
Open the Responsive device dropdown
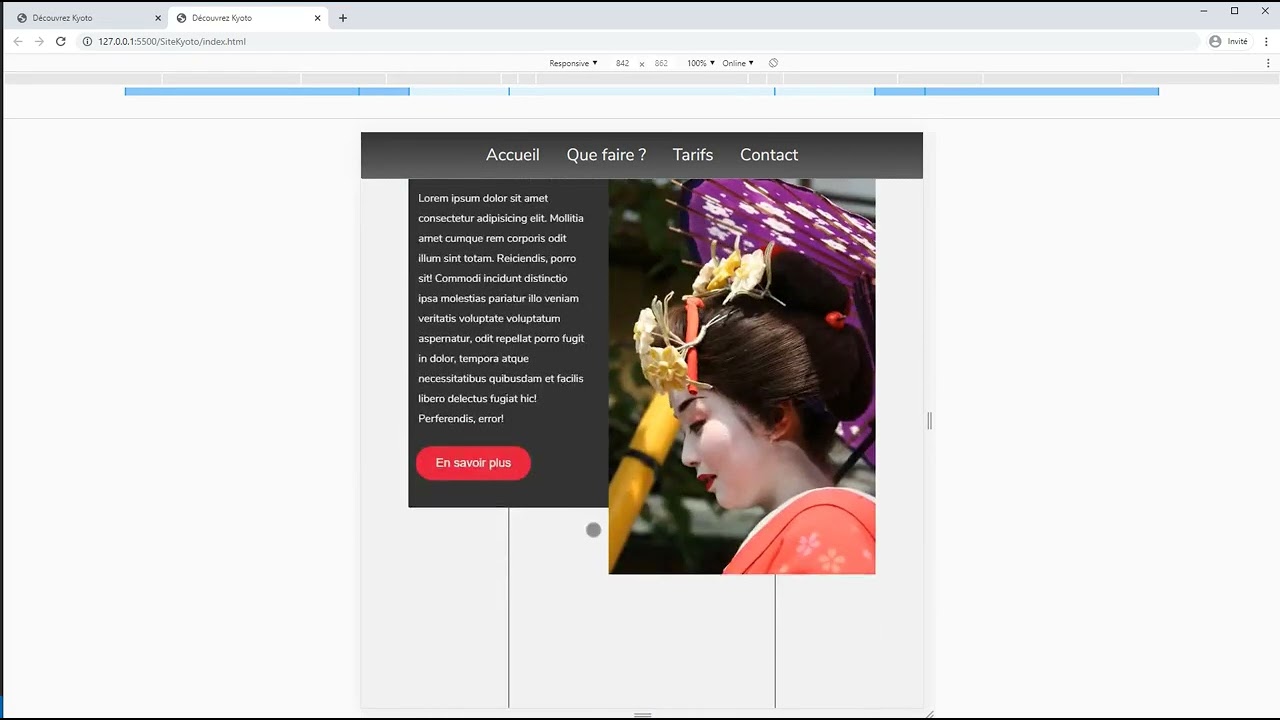573,63
